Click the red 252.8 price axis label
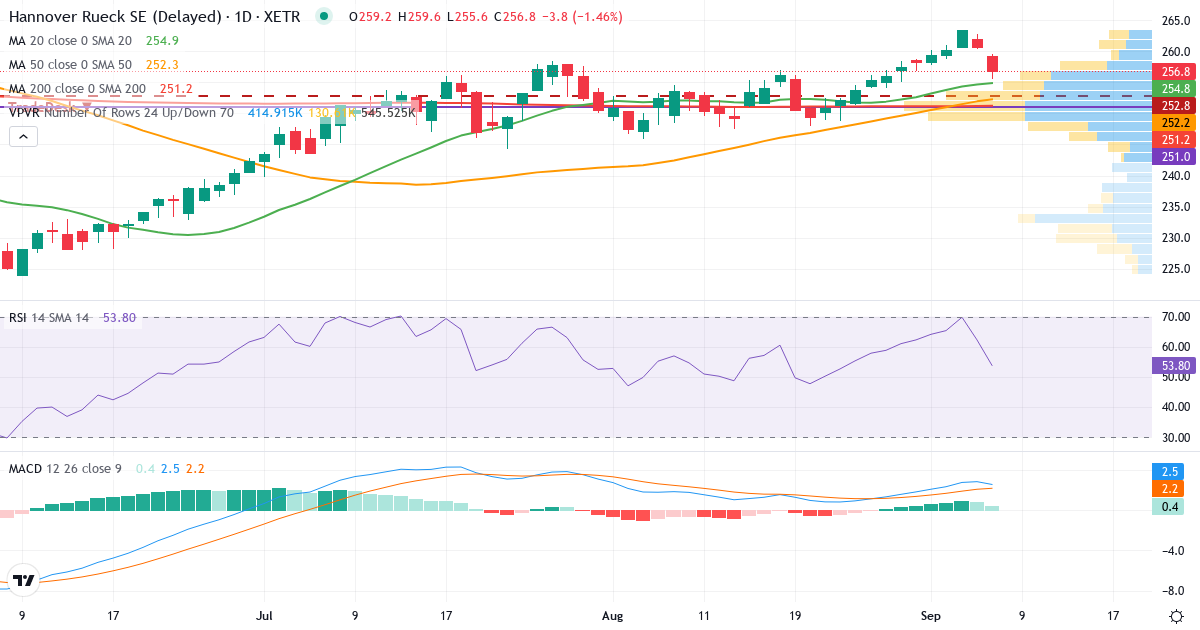1200x630 pixels. 1173,105
